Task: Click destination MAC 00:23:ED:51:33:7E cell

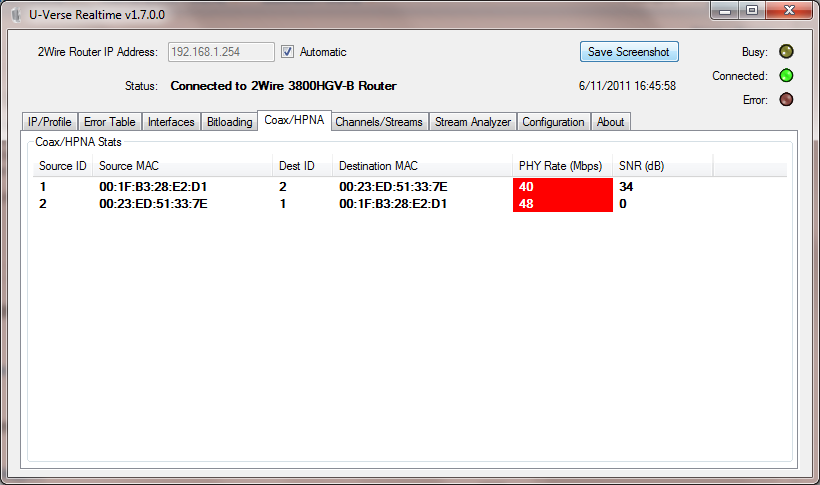Action: [393, 187]
